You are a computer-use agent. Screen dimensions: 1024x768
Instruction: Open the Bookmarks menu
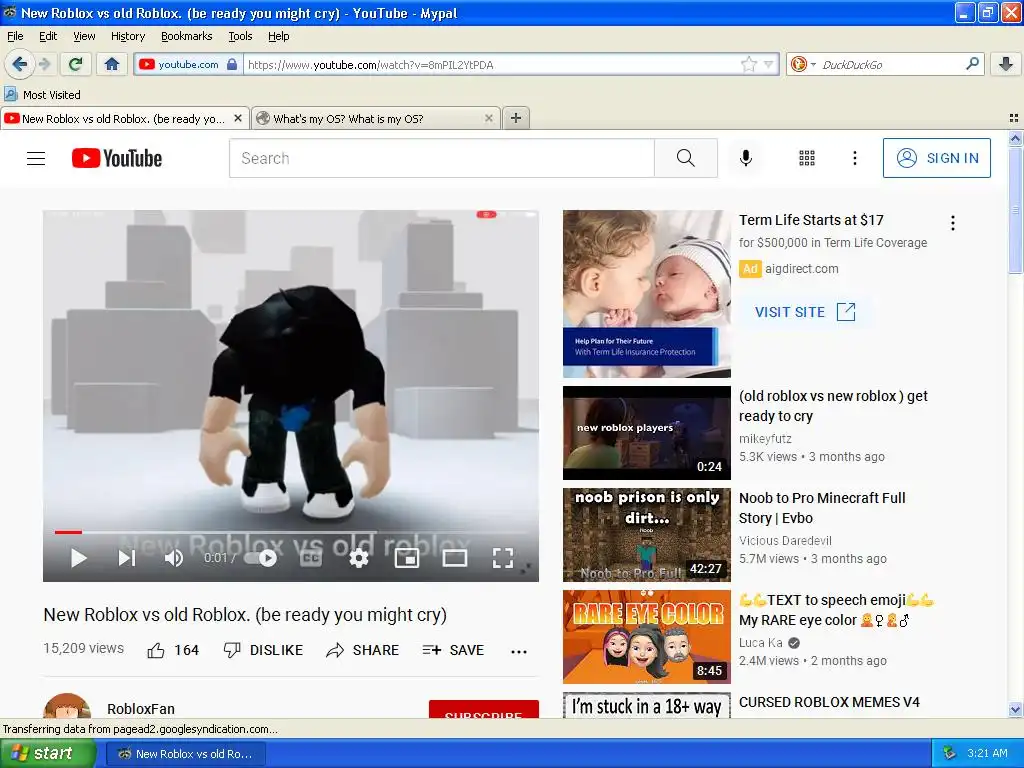tap(187, 36)
